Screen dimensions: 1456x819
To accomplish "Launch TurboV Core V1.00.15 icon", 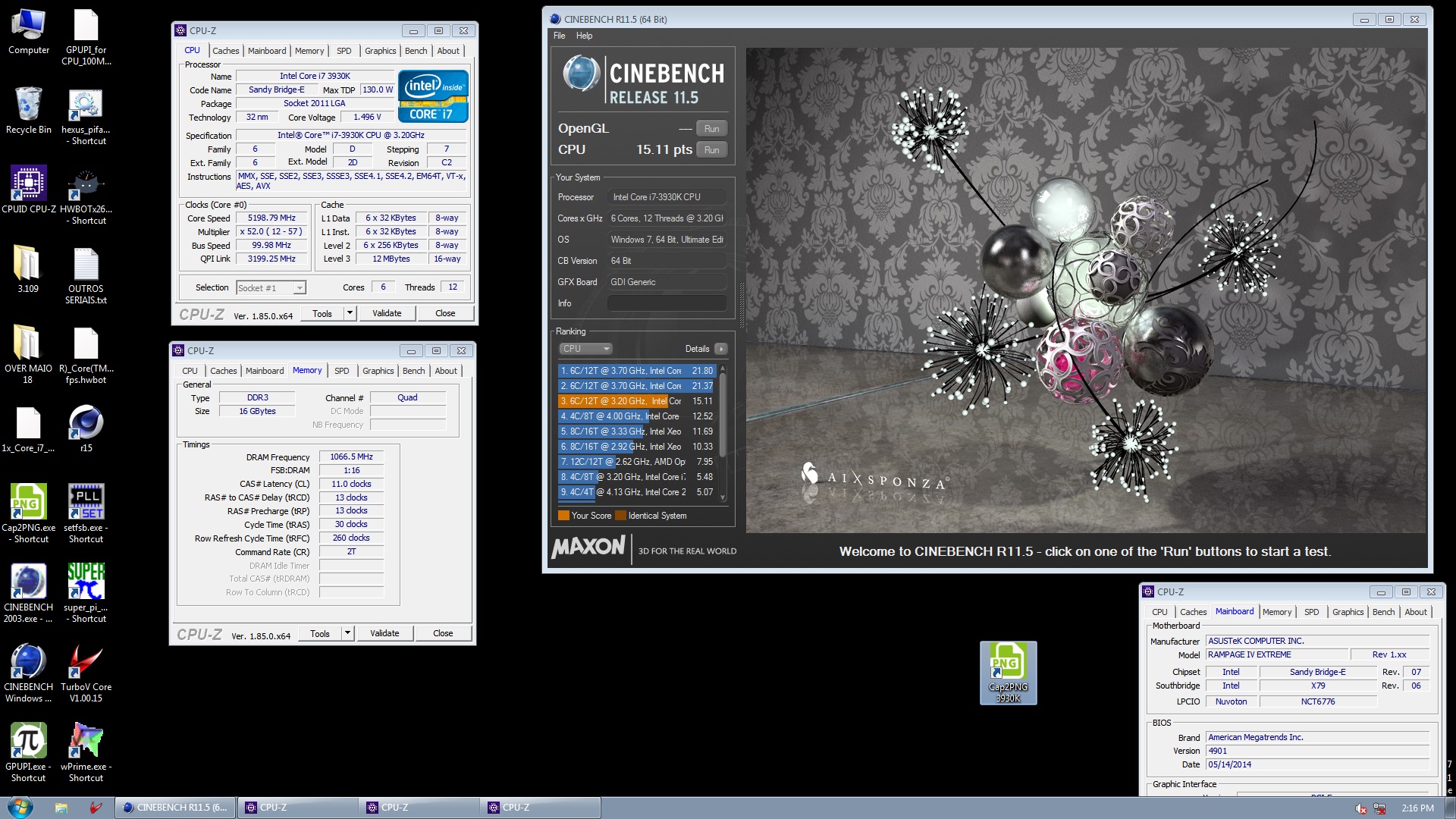I will (86, 673).
